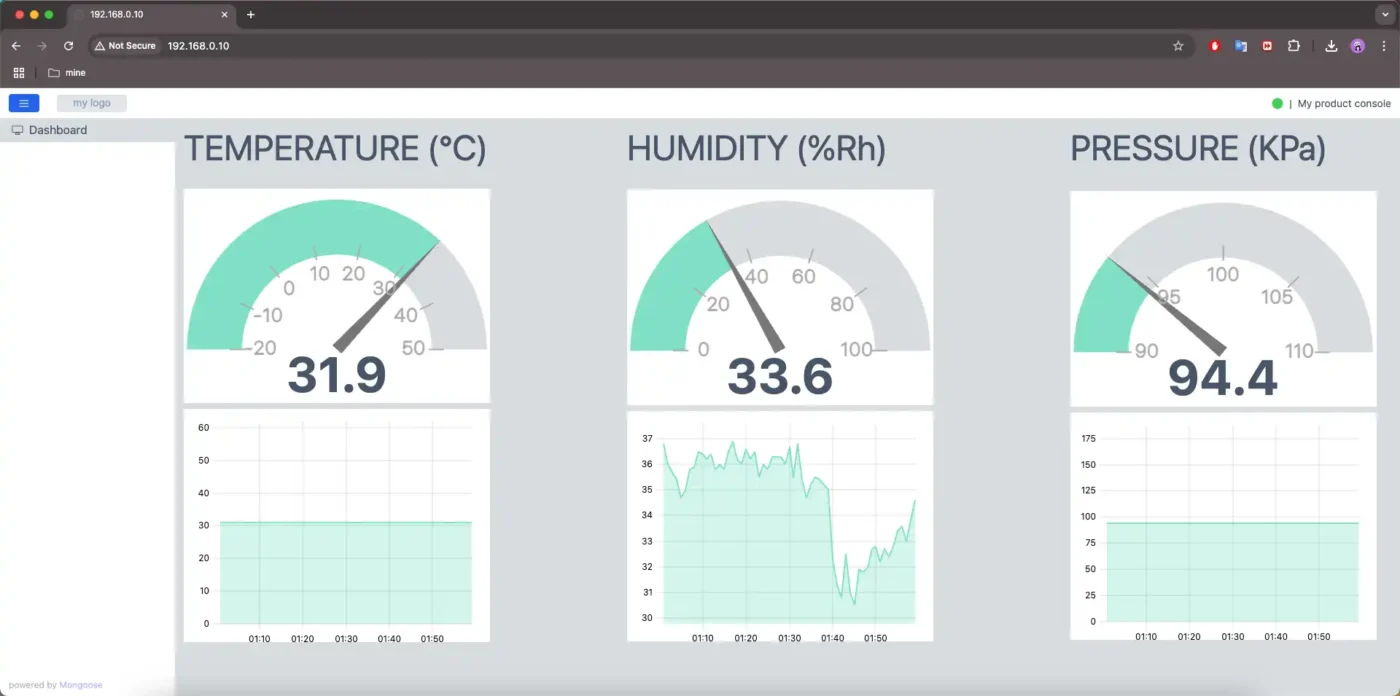Click the HUMIDITY (%Rh) heading
The height and width of the screenshot is (696, 1400).
[x=756, y=149]
